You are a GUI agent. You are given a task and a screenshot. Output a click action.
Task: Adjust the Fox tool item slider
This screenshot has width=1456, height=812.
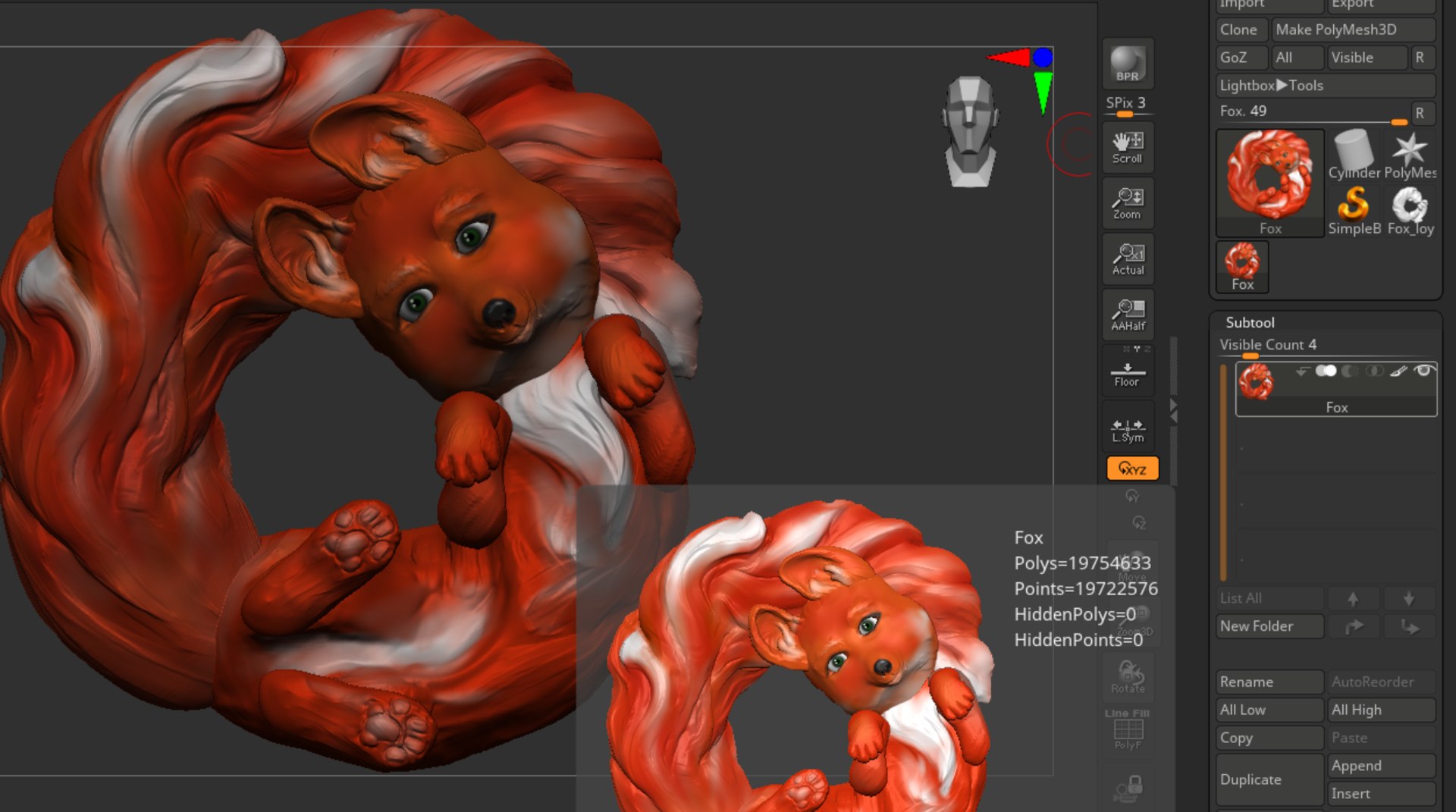[x=1312, y=112]
